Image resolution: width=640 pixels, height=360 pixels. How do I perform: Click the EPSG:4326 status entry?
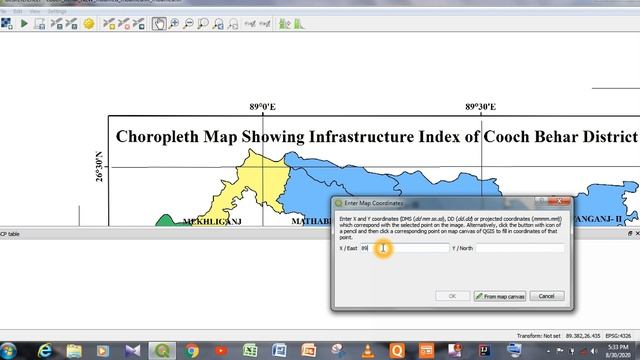click(x=618, y=336)
